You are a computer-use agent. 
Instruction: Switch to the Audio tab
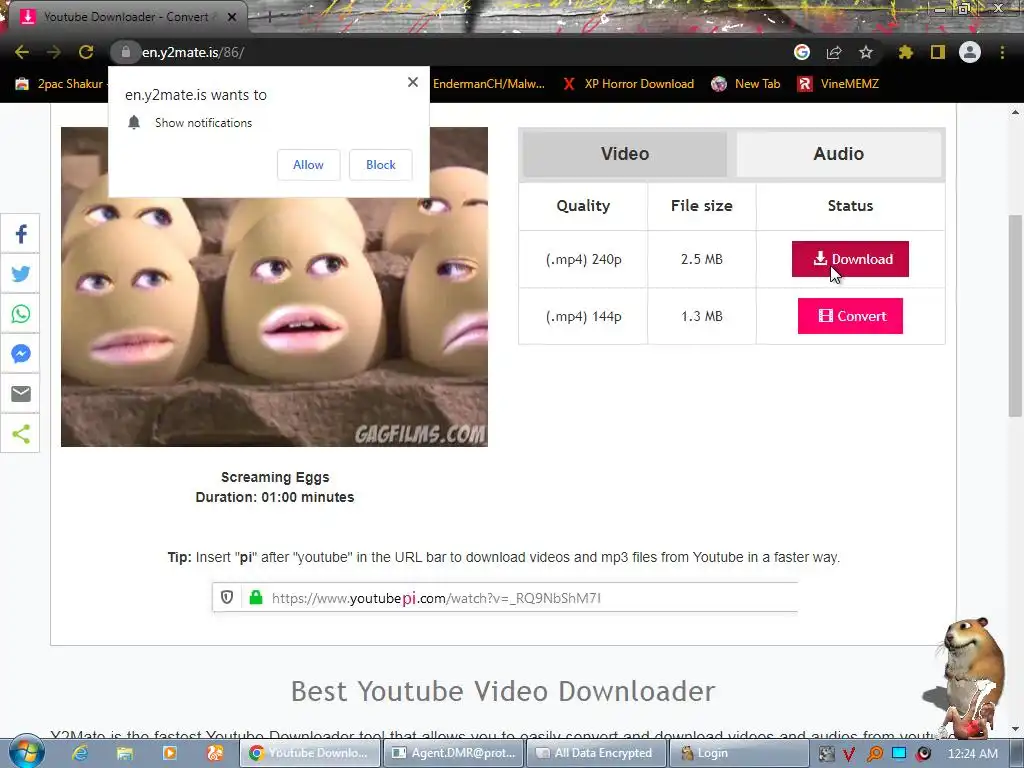click(839, 153)
